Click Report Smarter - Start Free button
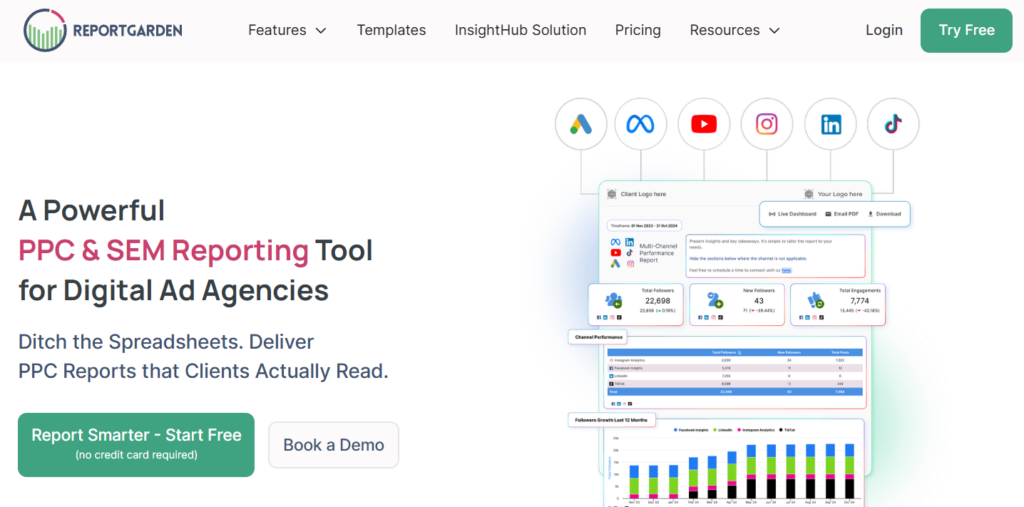 (x=136, y=445)
